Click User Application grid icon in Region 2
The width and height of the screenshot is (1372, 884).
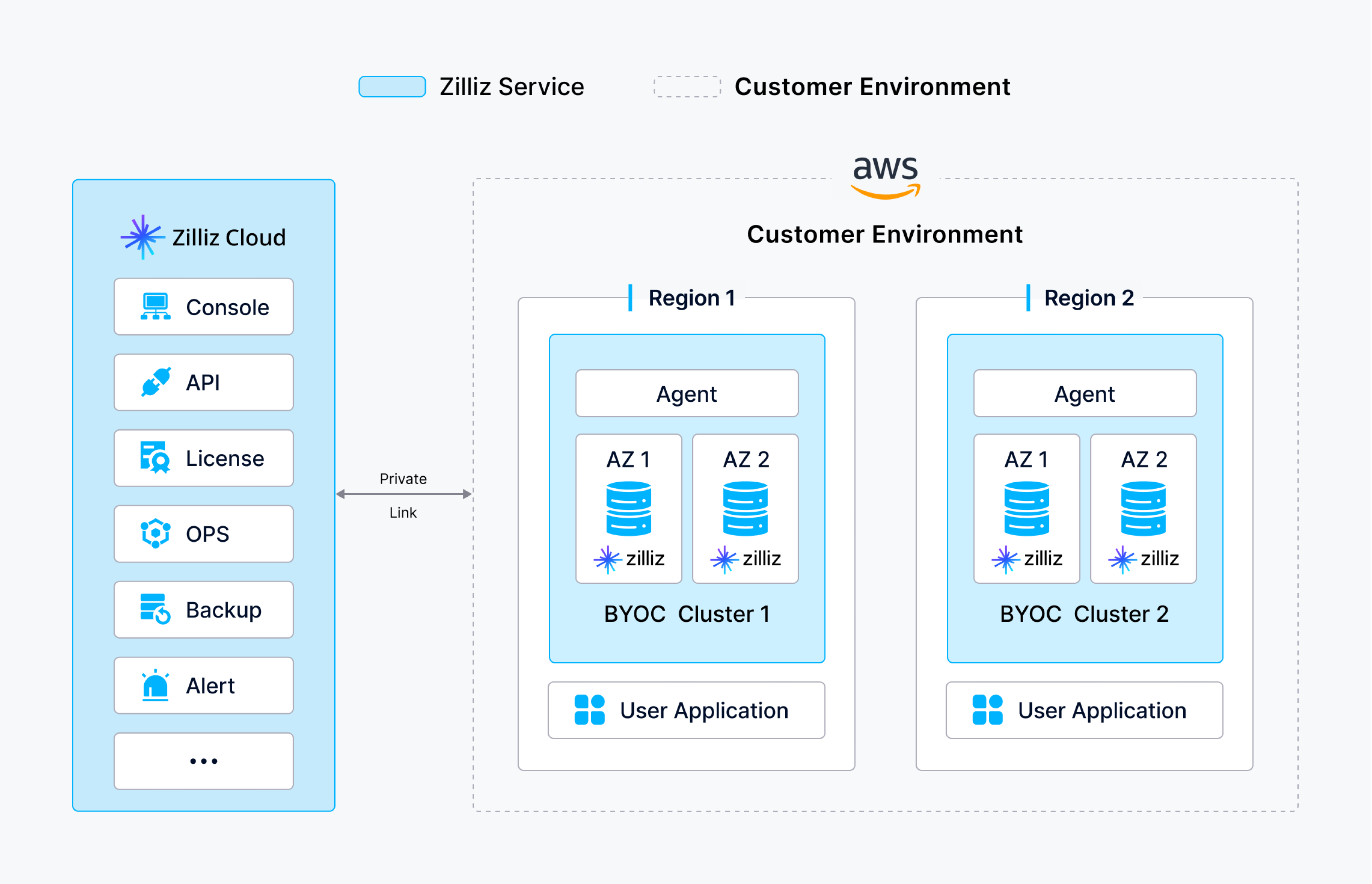(x=988, y=710)
